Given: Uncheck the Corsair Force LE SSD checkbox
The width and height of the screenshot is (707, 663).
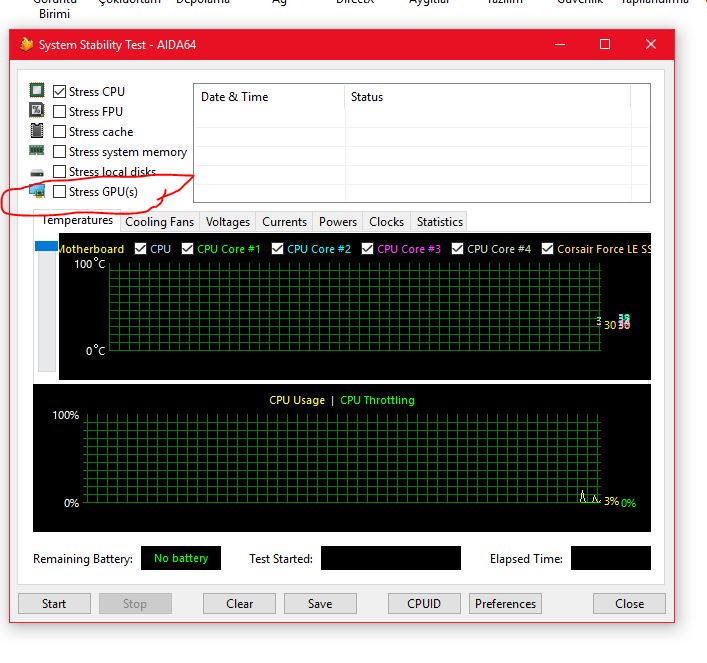Looking at the screenshot, I should tap(547, 249).
